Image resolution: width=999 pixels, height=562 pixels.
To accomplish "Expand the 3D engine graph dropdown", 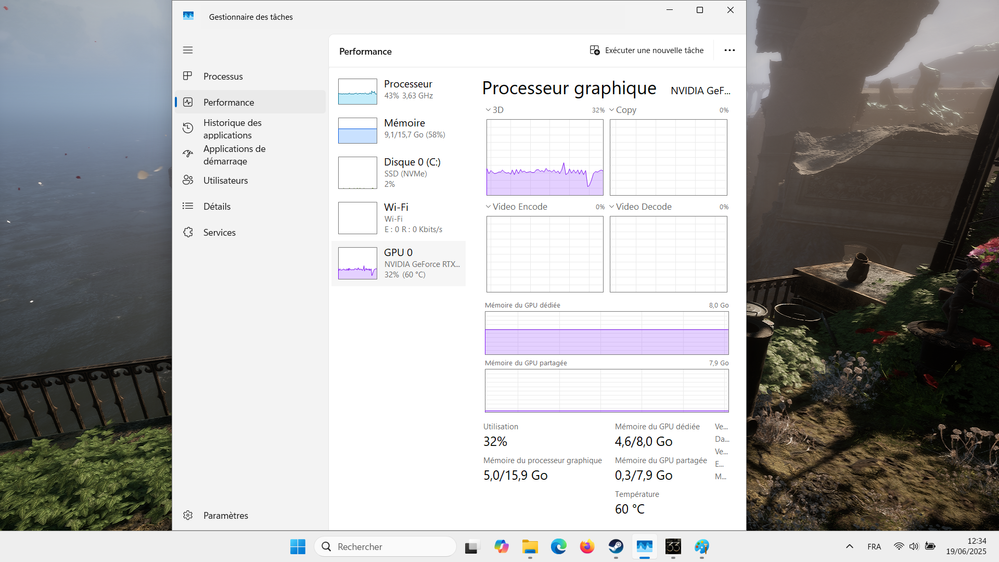I will 489,110.
